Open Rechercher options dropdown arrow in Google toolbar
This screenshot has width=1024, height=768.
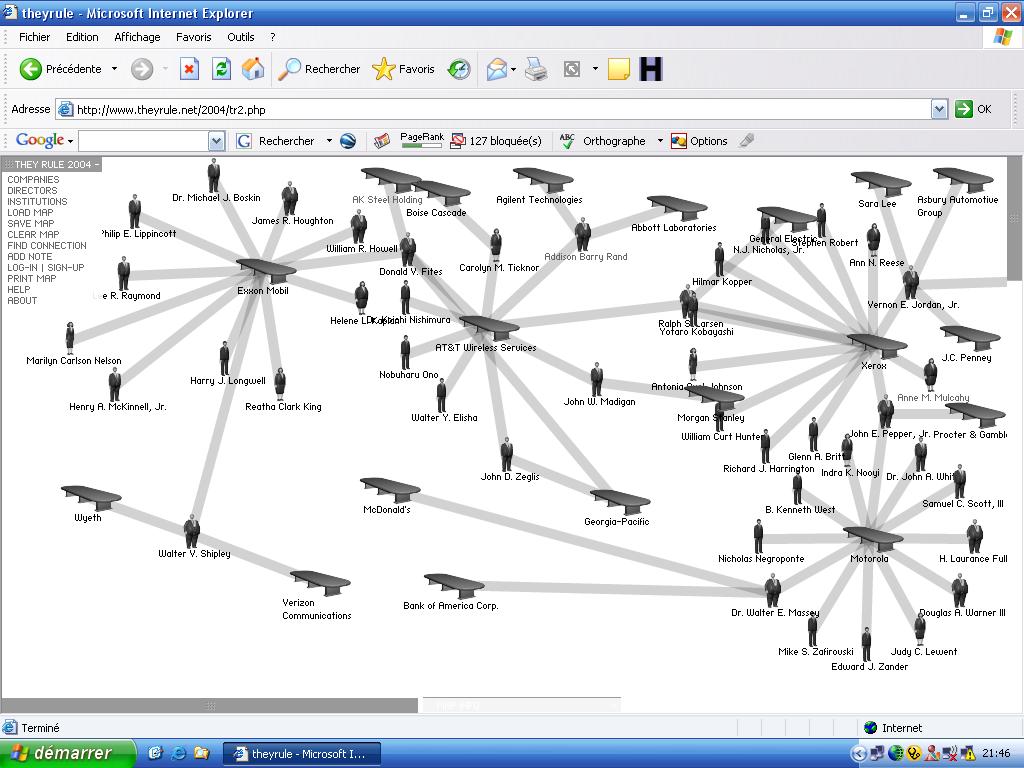(329, 140)
